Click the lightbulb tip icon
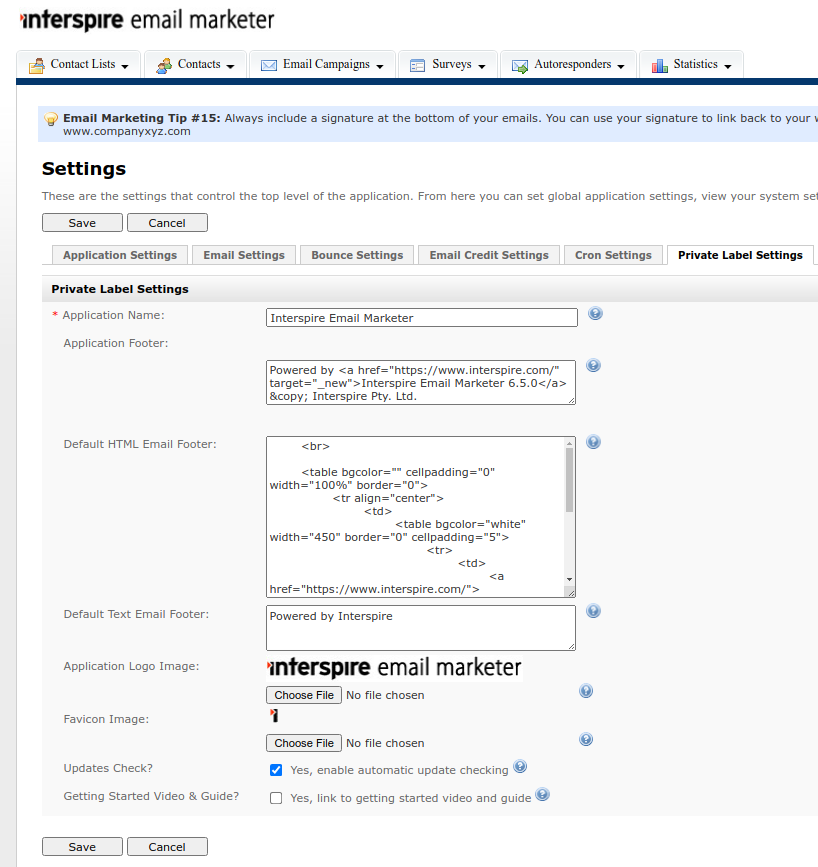Viewport: 818px width, 867px height. pyautogui.click(x=51, y=119)
